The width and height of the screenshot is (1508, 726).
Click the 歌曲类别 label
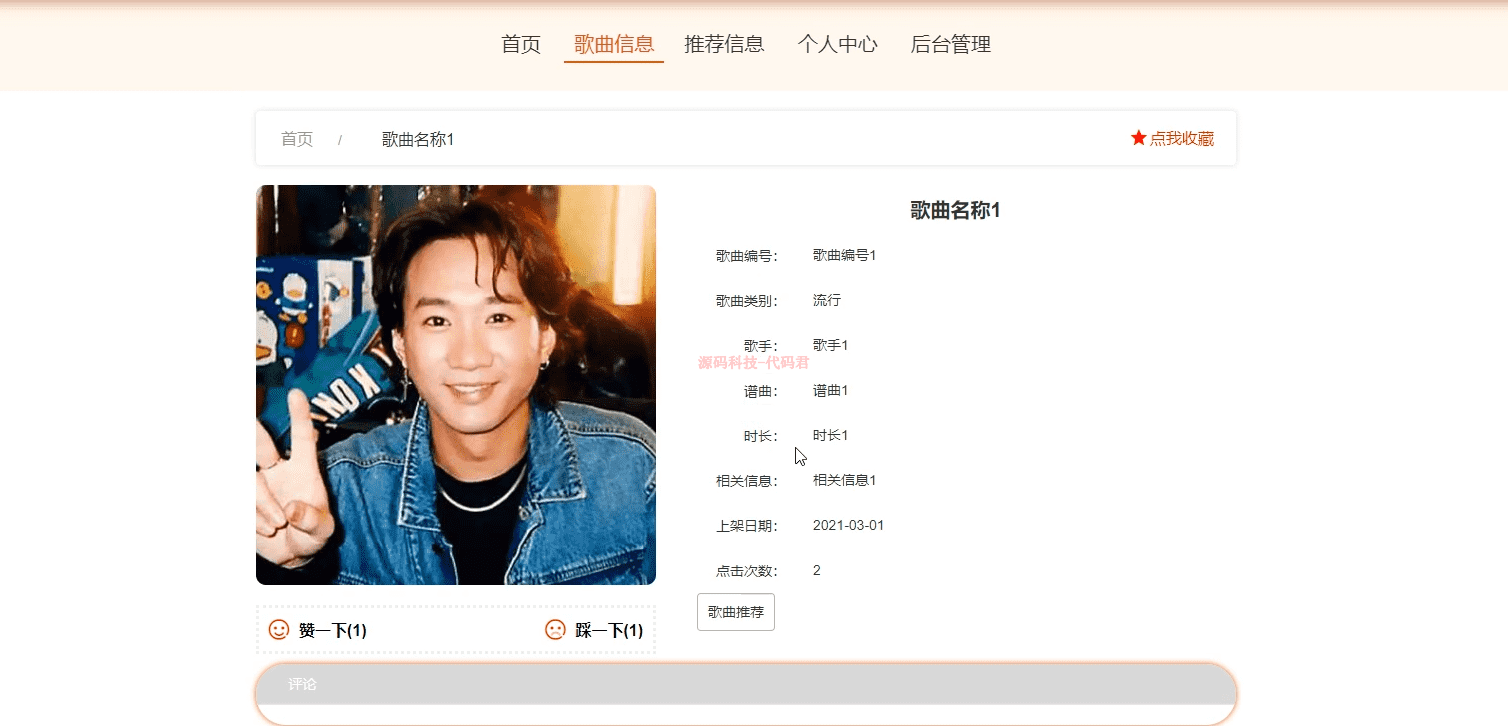tap(747, 301)
